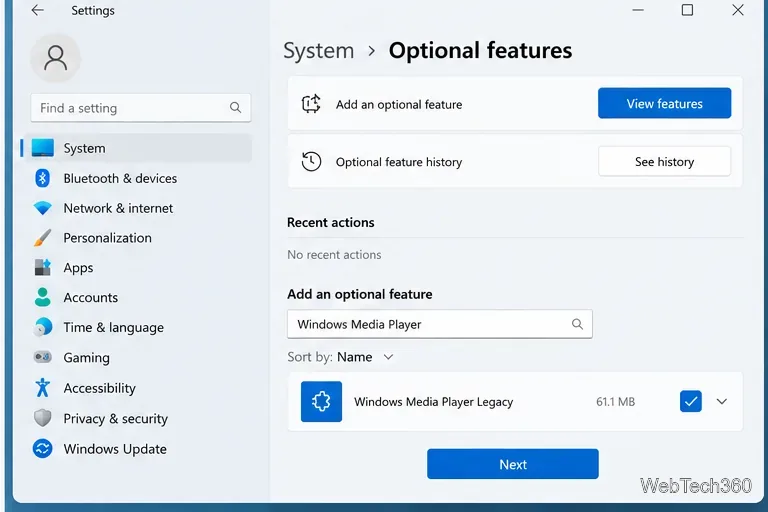Click the Bluetooth icon in the sidebar
768x512 pixels.
(43, 178)
